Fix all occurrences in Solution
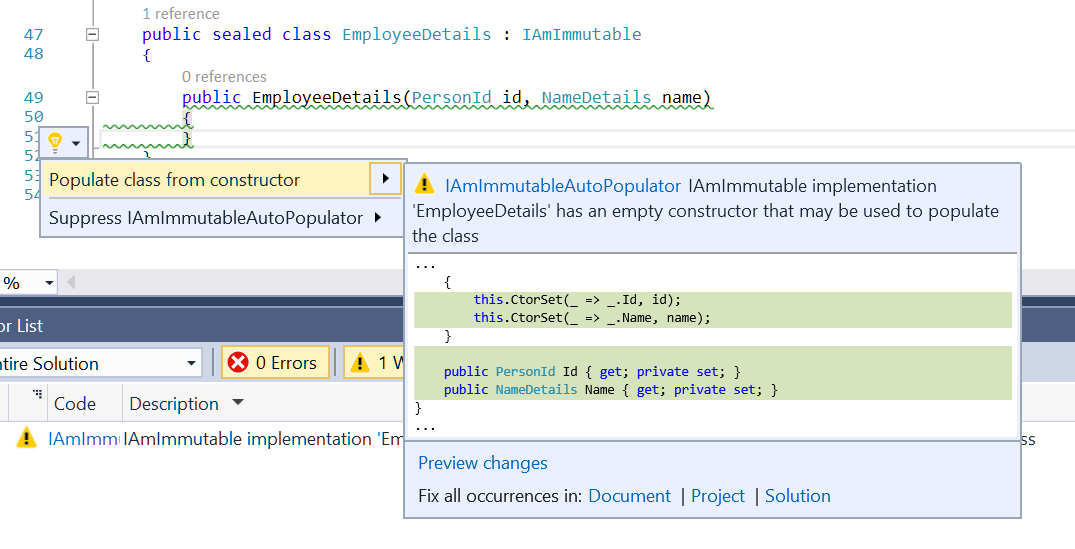Viewport: 1075px width, 549px height. point(797,496)
